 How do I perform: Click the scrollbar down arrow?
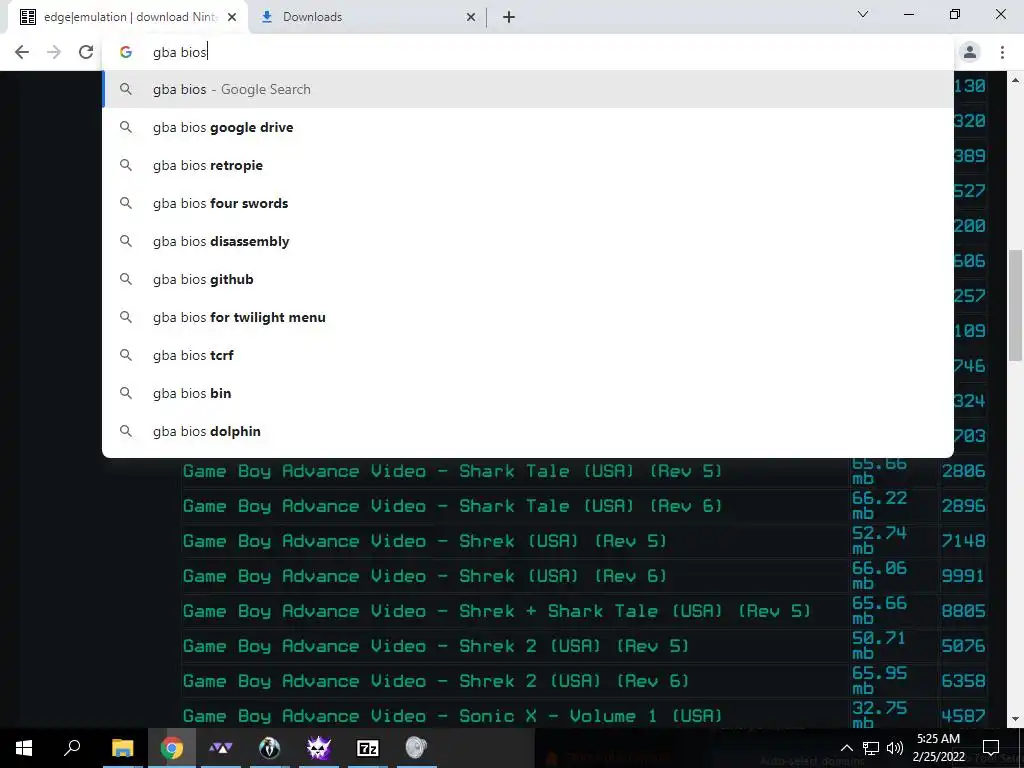(x=1015, y=720)
